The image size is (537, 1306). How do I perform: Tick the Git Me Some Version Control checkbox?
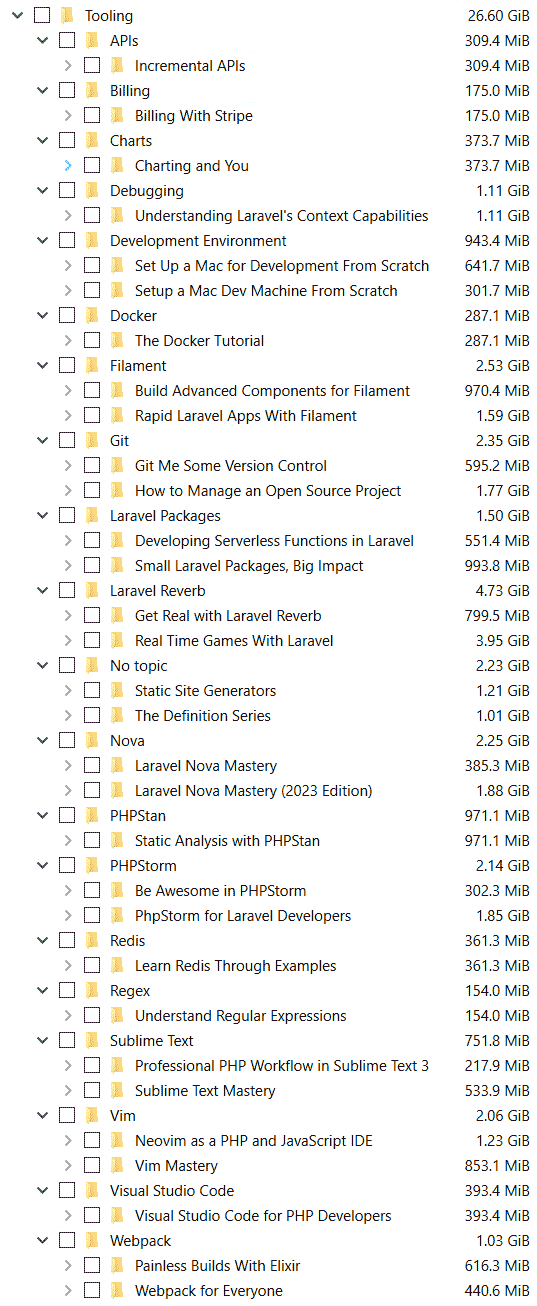coord(92,465)
